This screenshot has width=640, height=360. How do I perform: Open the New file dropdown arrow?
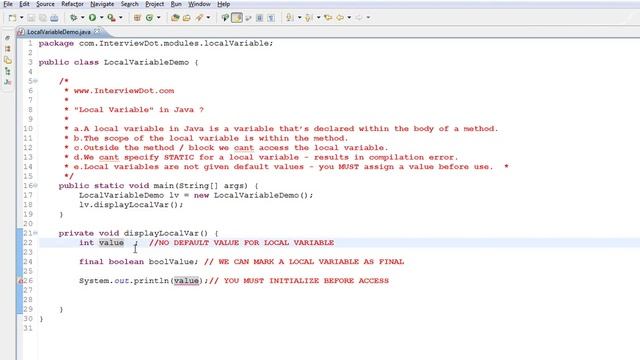[x=22, y=18]
